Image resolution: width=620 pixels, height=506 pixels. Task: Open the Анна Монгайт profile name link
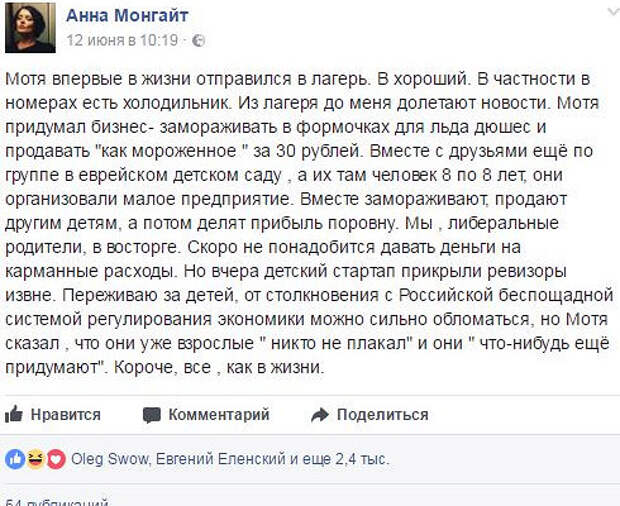(x=127, y=16)
